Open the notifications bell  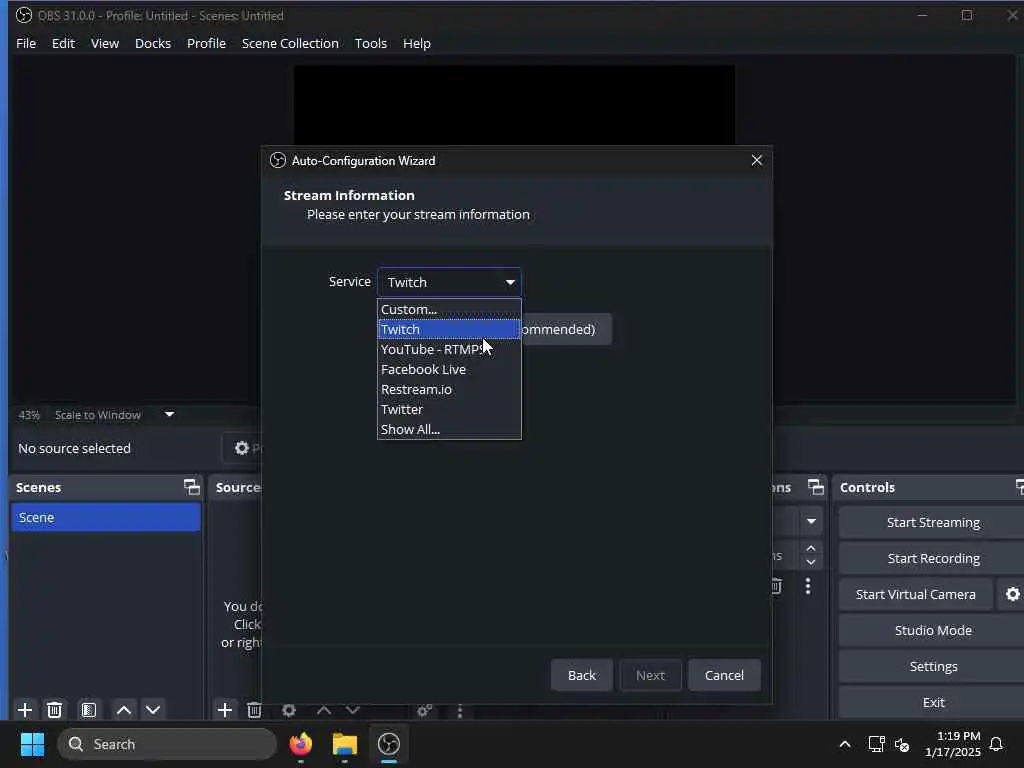coord(997,744)
